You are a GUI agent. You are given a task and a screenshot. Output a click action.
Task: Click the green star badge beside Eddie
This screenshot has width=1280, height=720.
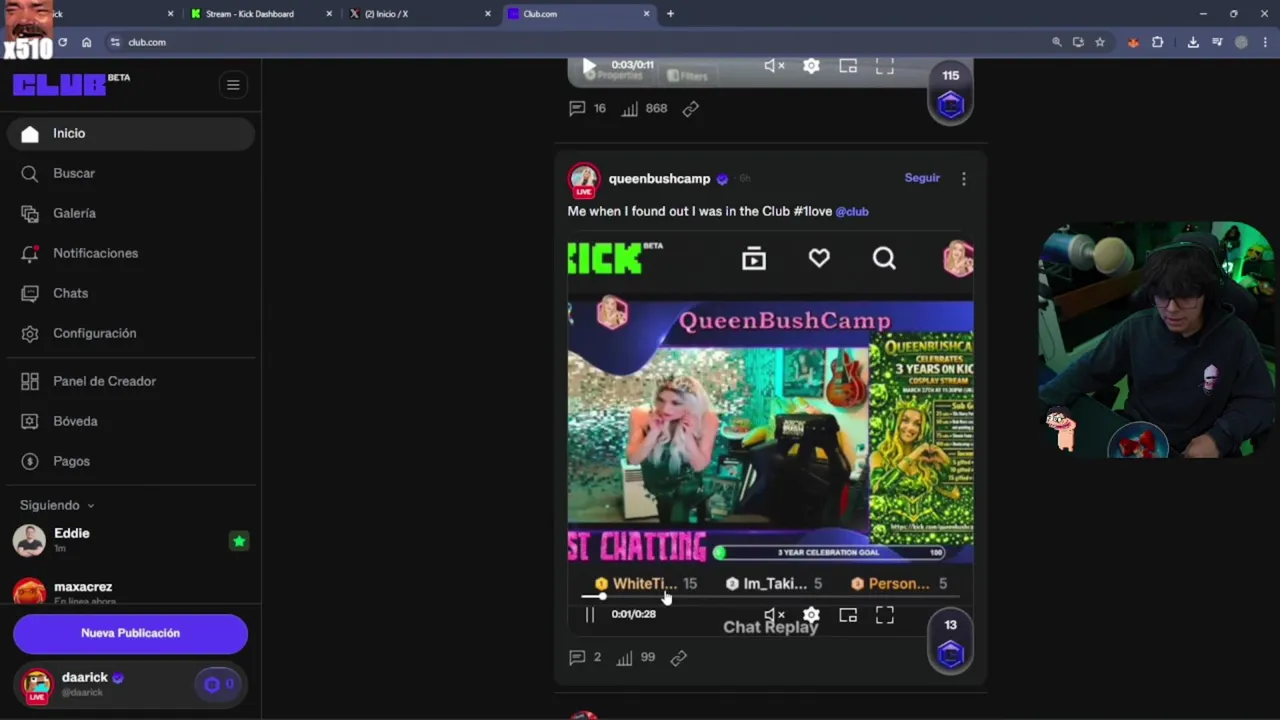239,541
